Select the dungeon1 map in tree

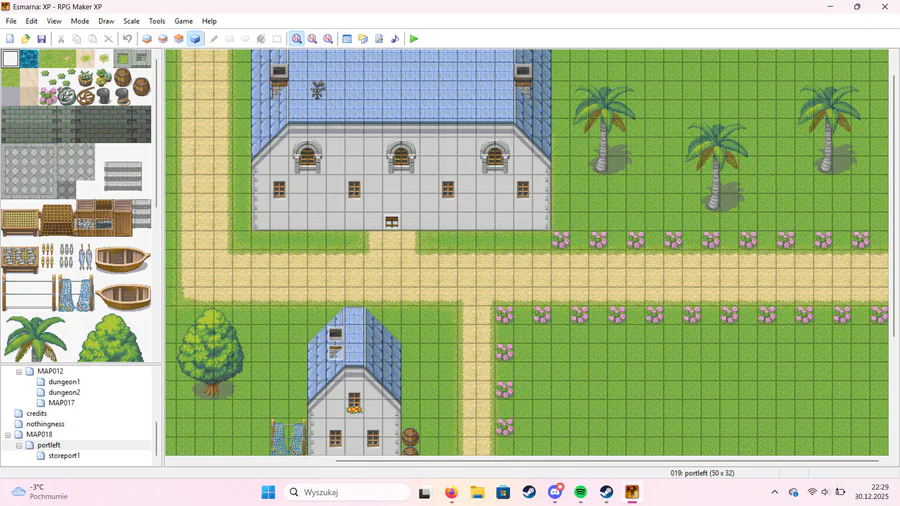[x=64, y=382]
